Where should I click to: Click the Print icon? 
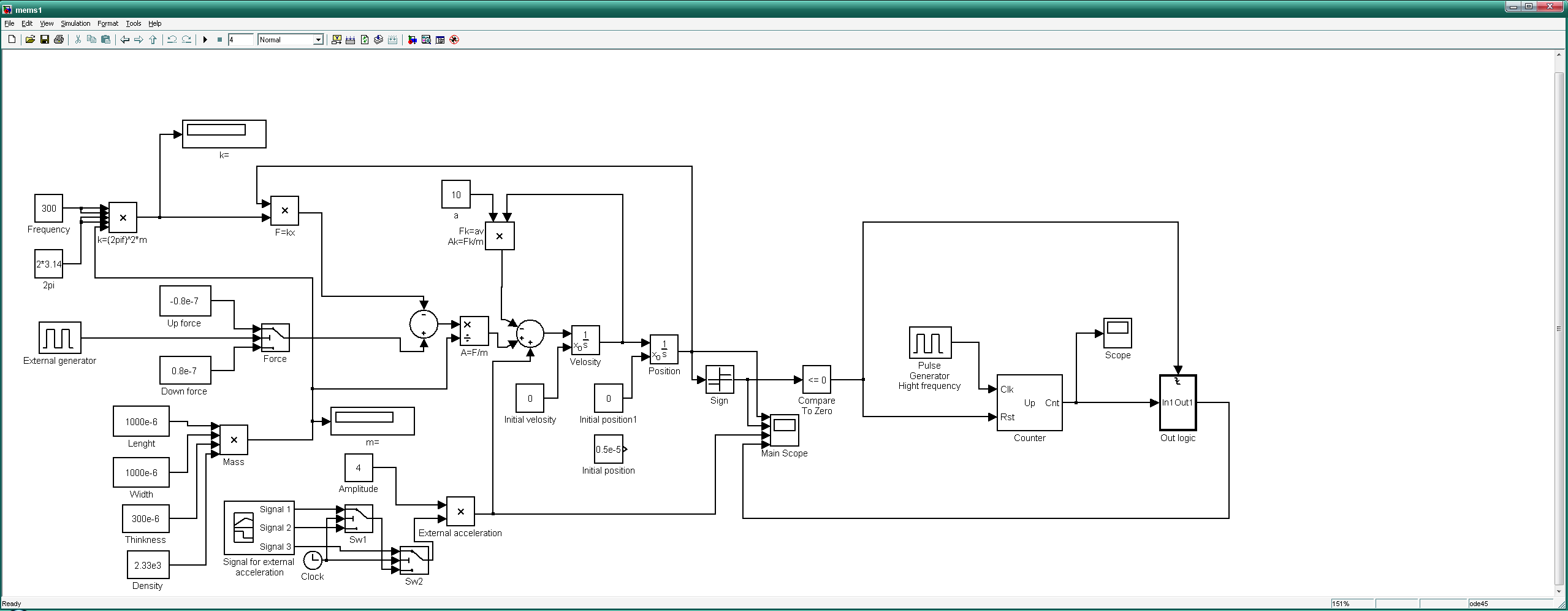(x=58, y=40)
